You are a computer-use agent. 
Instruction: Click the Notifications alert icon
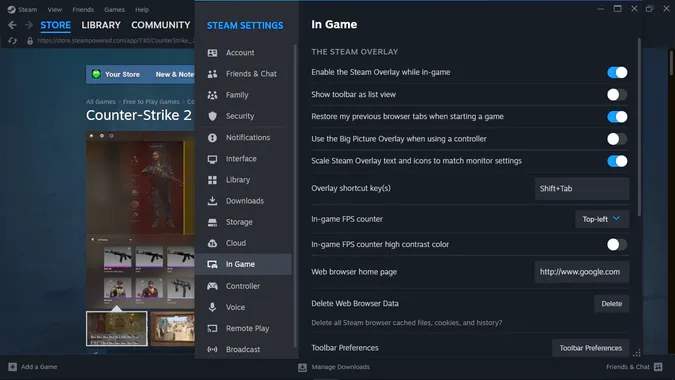pyautogui.click(x=212, y=137)
